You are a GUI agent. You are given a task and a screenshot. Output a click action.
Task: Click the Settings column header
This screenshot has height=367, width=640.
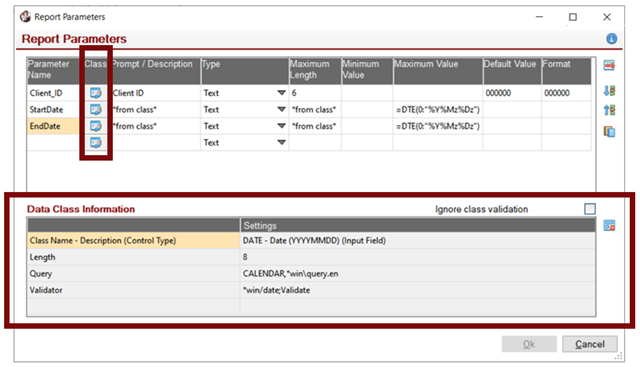pos(418,225)
